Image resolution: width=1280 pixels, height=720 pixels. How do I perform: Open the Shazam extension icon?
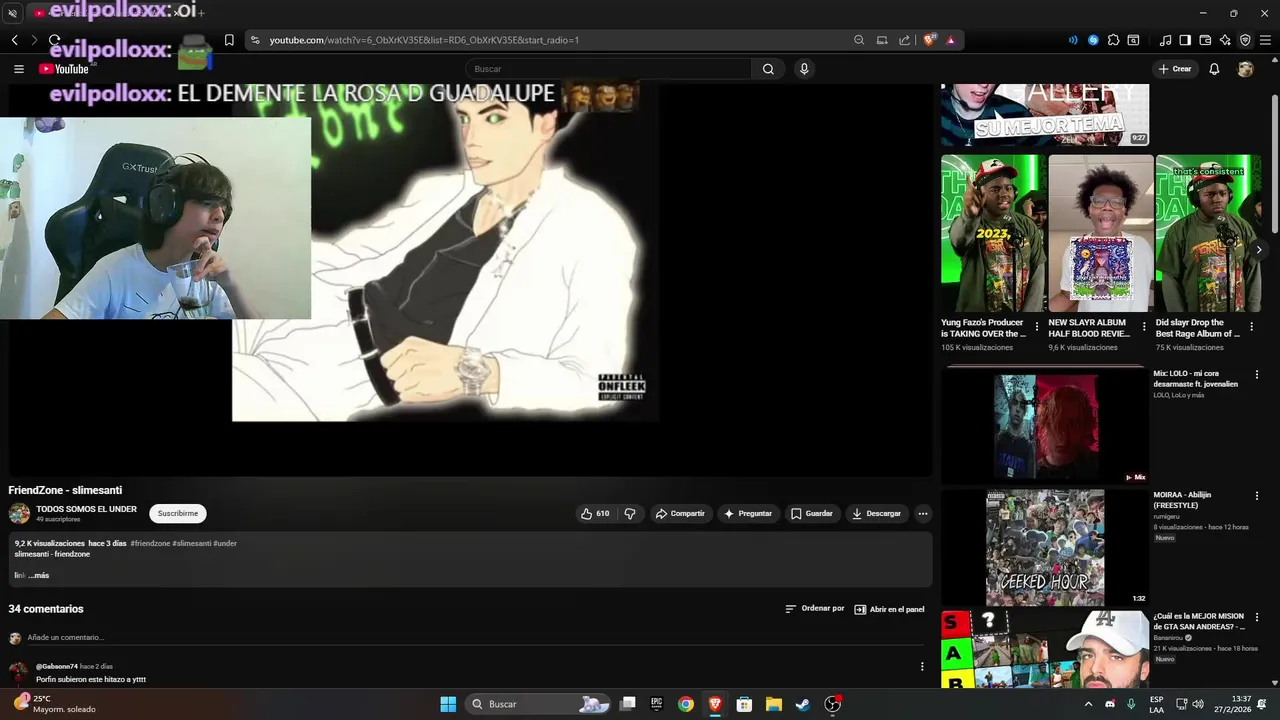pos(1093,40)
